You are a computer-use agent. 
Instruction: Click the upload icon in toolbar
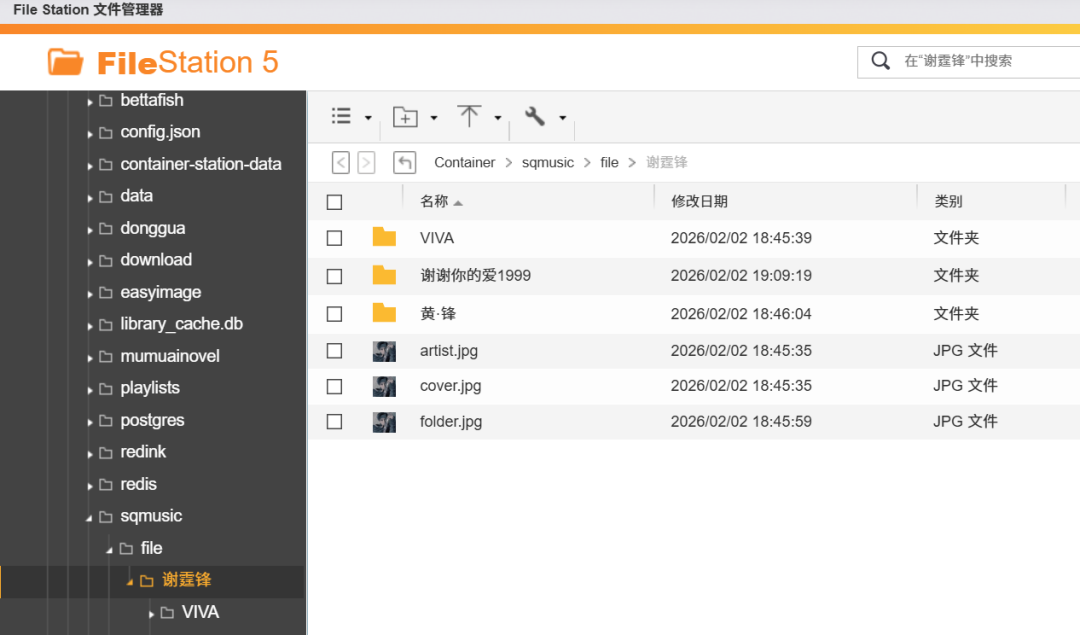469,117
